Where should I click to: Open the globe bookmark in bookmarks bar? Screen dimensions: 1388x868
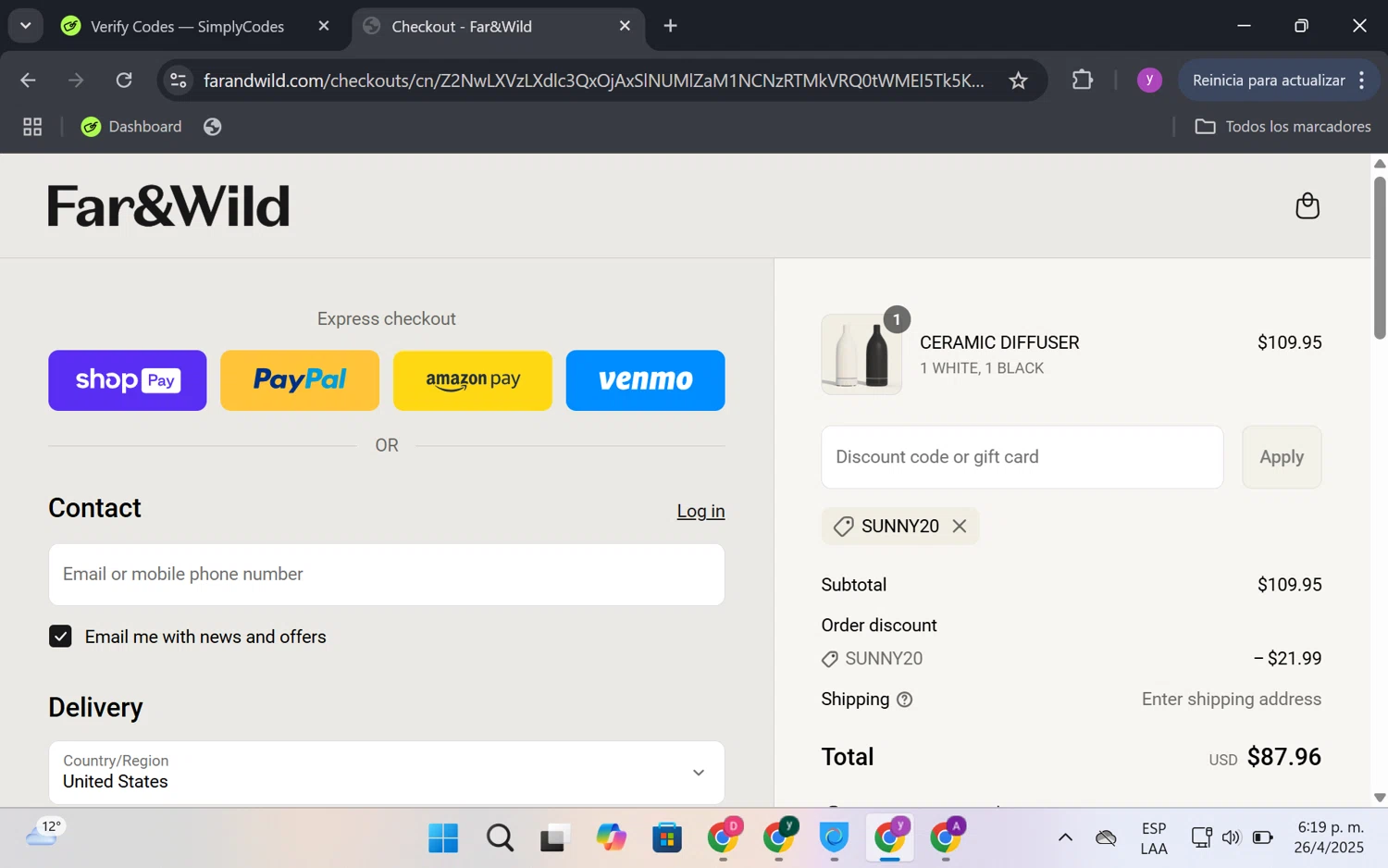tap(212, 127)
